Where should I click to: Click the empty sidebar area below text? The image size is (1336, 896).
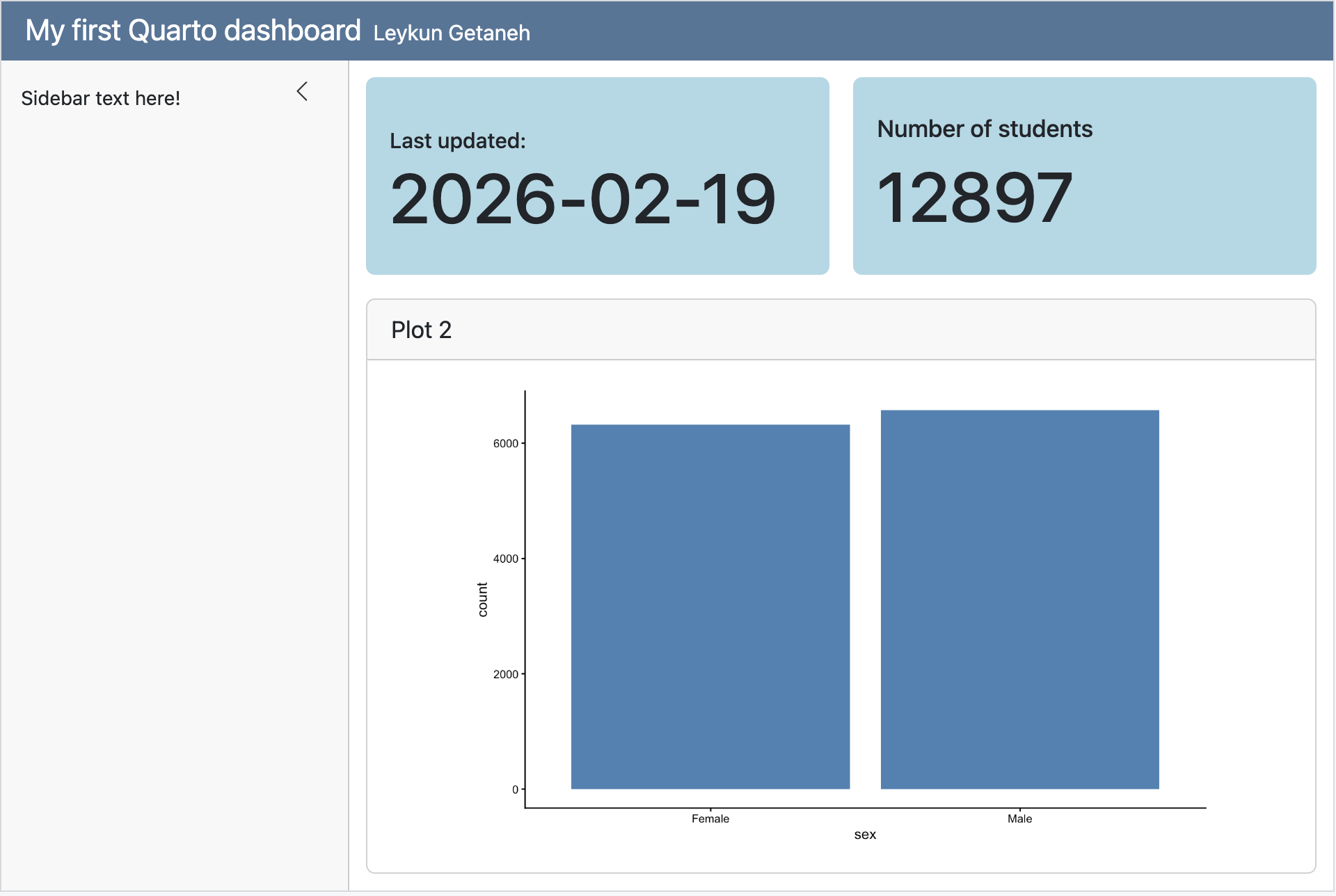(174, 487)
